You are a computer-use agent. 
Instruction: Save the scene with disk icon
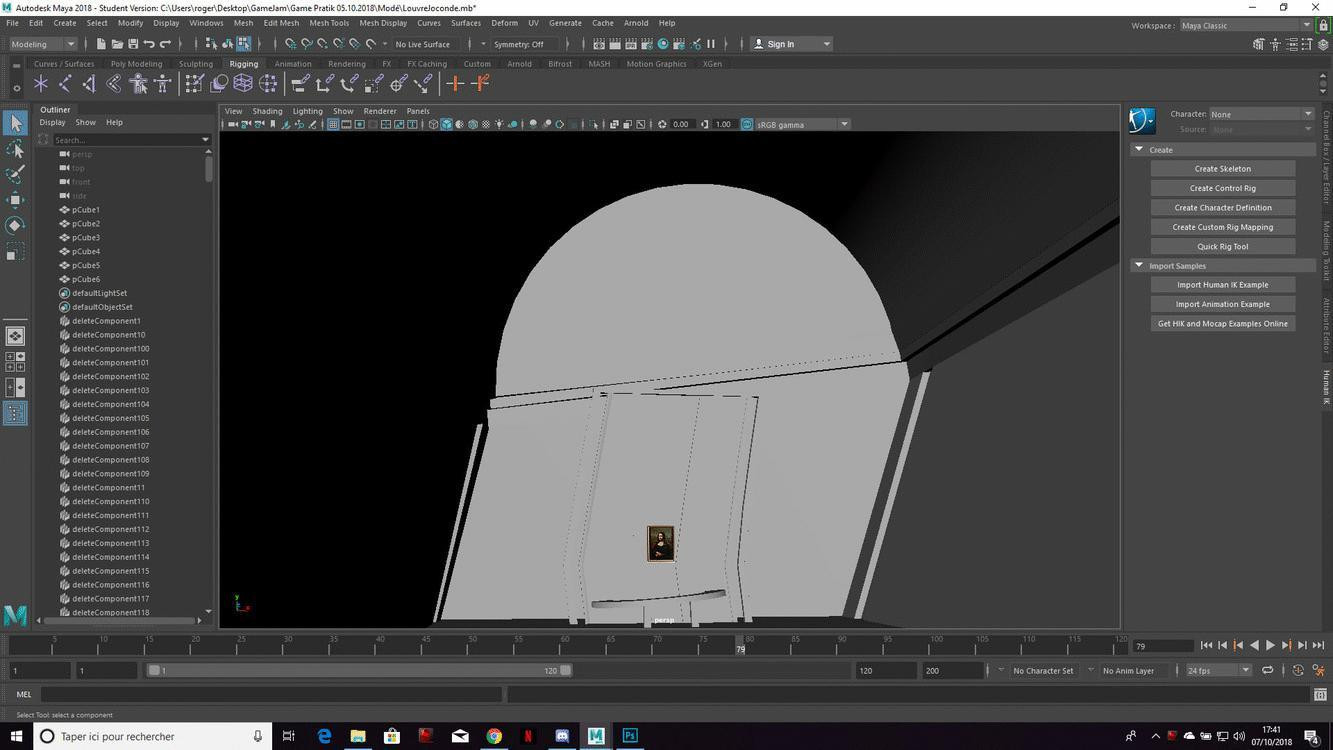(x=133, y=44)
